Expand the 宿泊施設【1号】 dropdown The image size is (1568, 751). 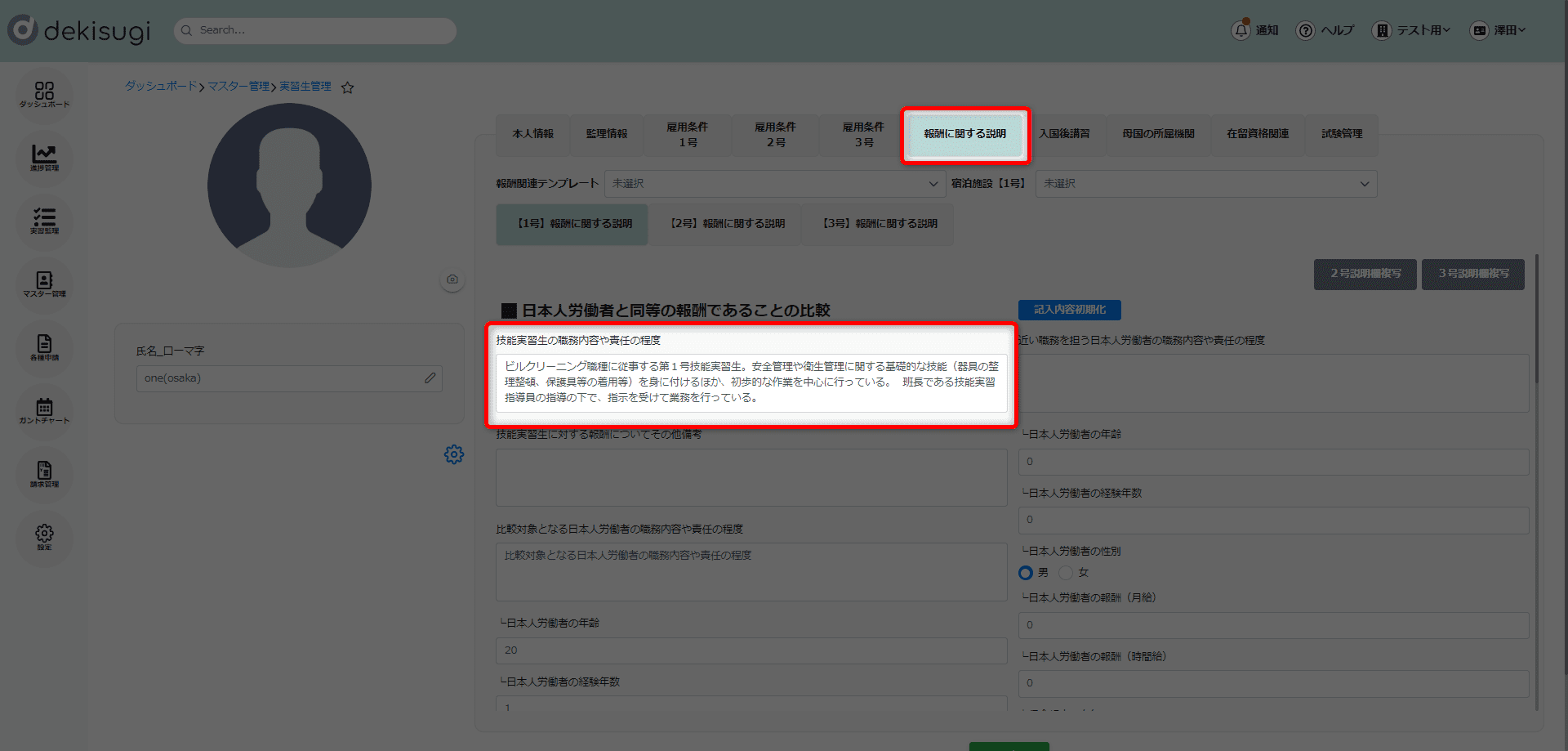pos(1205,184)
